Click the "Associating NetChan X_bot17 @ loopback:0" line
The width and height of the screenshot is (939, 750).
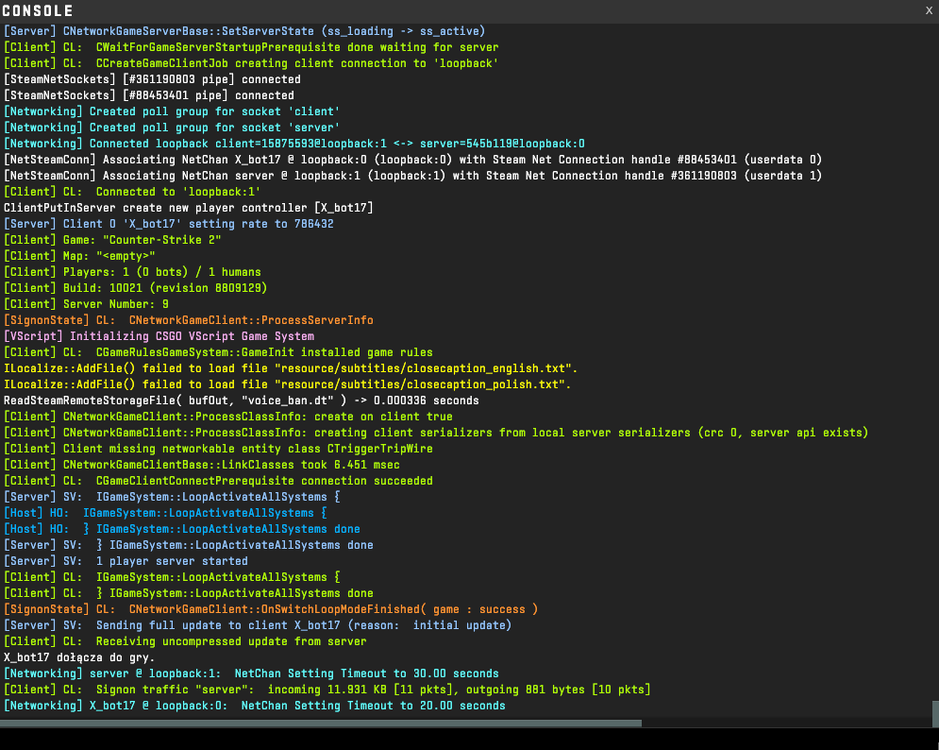(x=413, y=160)
